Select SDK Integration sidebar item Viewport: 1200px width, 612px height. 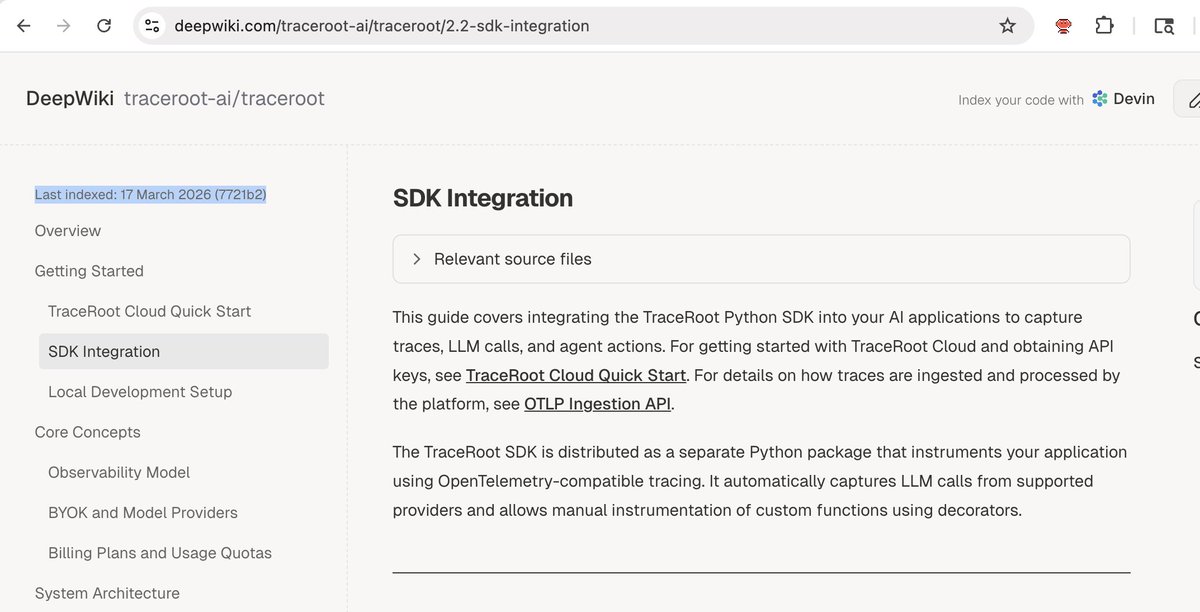183,351
